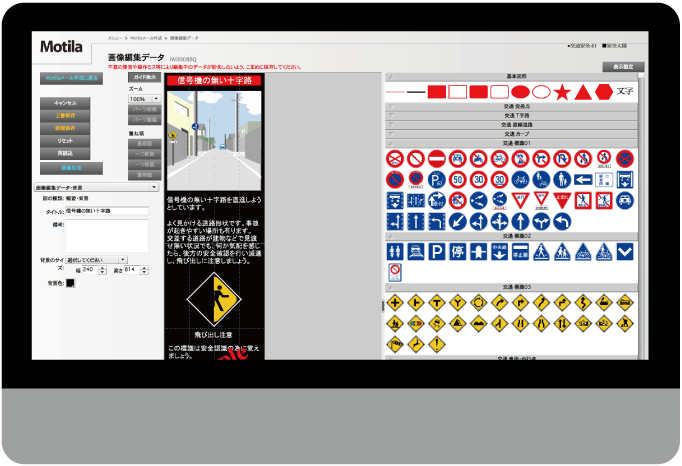Click the parts panel vertical scrollbar
The image size is (682, 466).
[641, 216]
